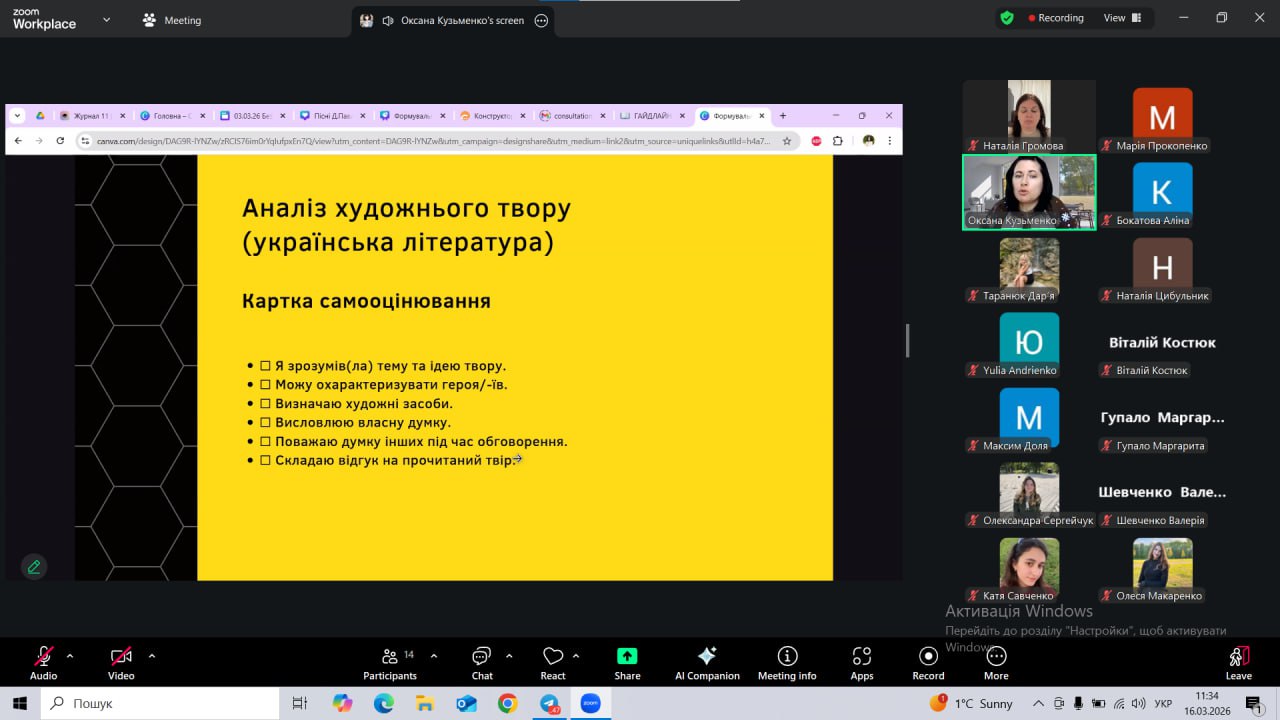Expand audio options arrow next to Audio
The image size is (1280, 720).
pos(70,656)
